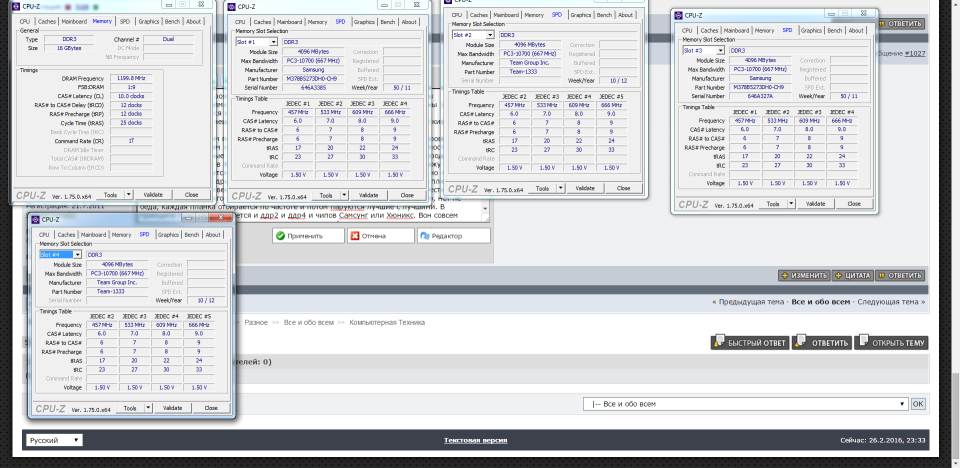Click the ИЗМЕНИТЬ edit post icon

787,275
